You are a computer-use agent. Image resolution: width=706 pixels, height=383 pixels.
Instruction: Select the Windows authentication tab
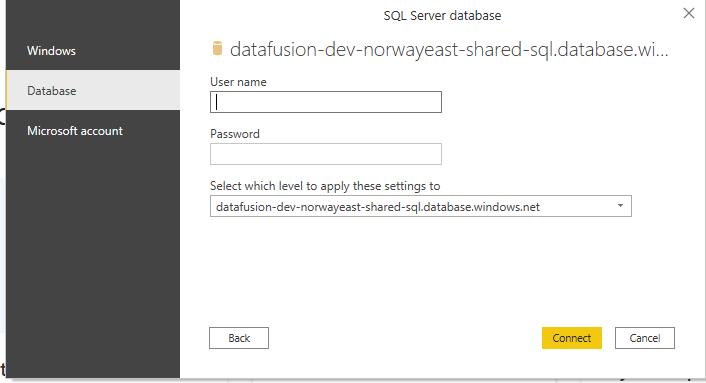coord(93,51)
